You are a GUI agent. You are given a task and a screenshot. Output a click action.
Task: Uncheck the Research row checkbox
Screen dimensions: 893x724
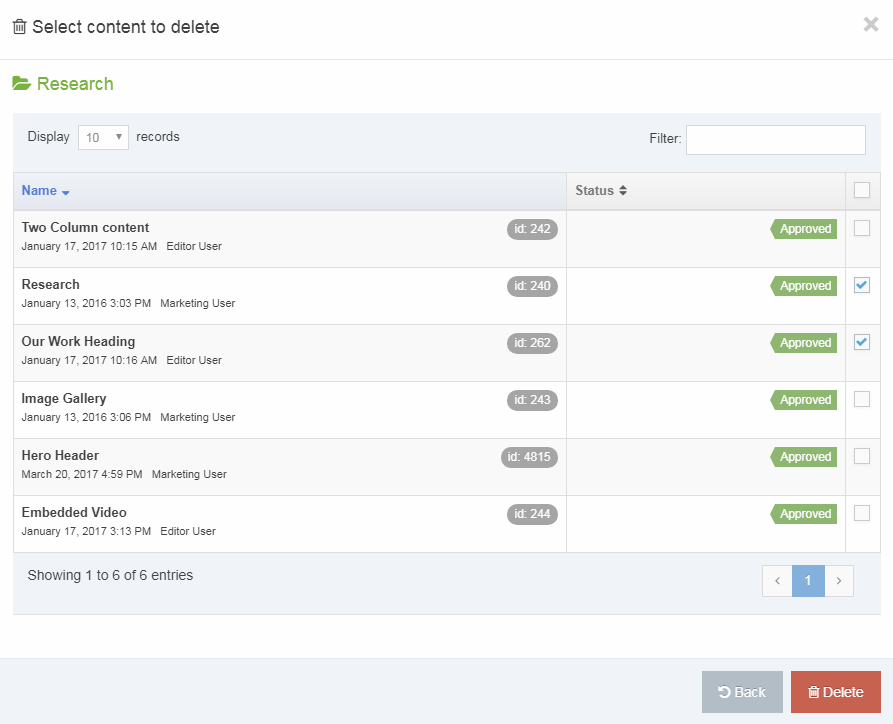(862, 285)
